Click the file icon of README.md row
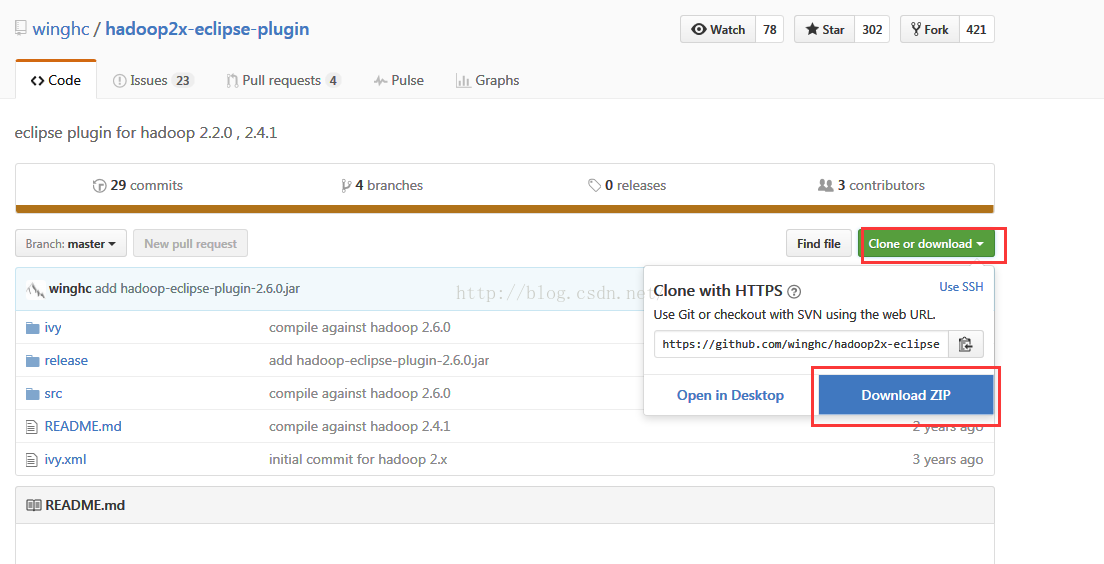 (31, 427)
